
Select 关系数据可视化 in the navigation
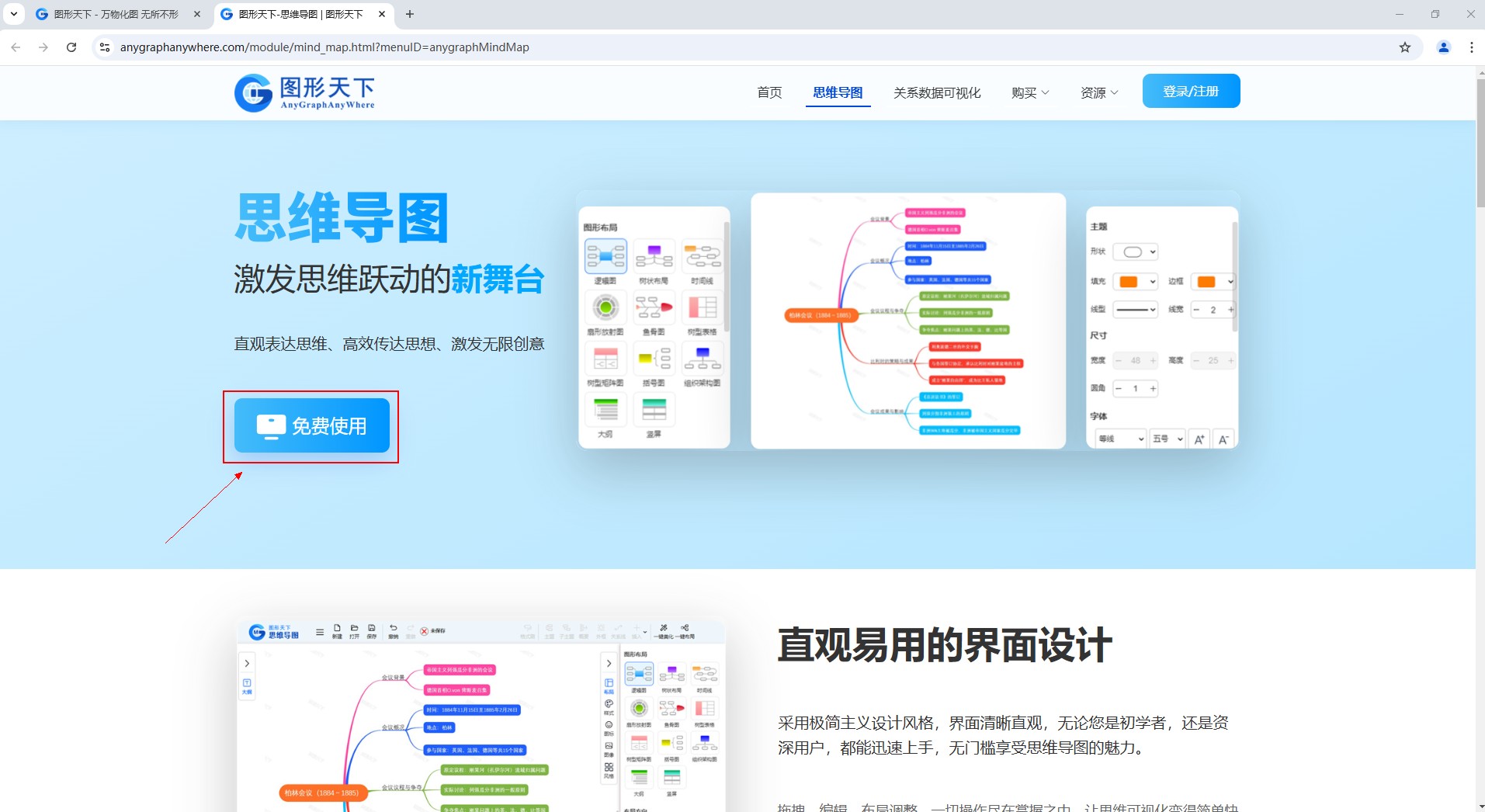point(936,93)
